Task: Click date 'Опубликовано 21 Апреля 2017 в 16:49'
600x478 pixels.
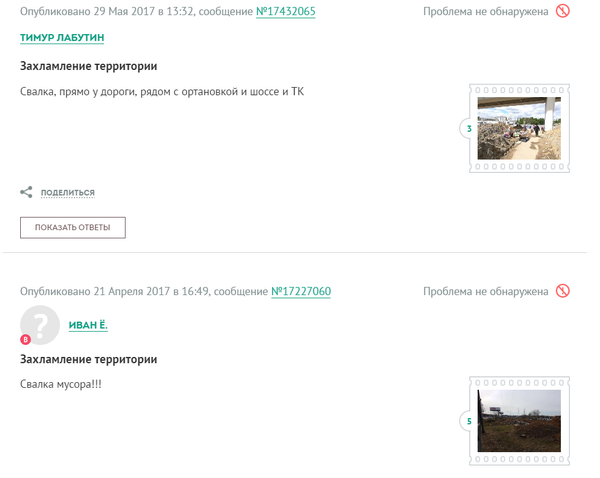Action: click(114, 292)
